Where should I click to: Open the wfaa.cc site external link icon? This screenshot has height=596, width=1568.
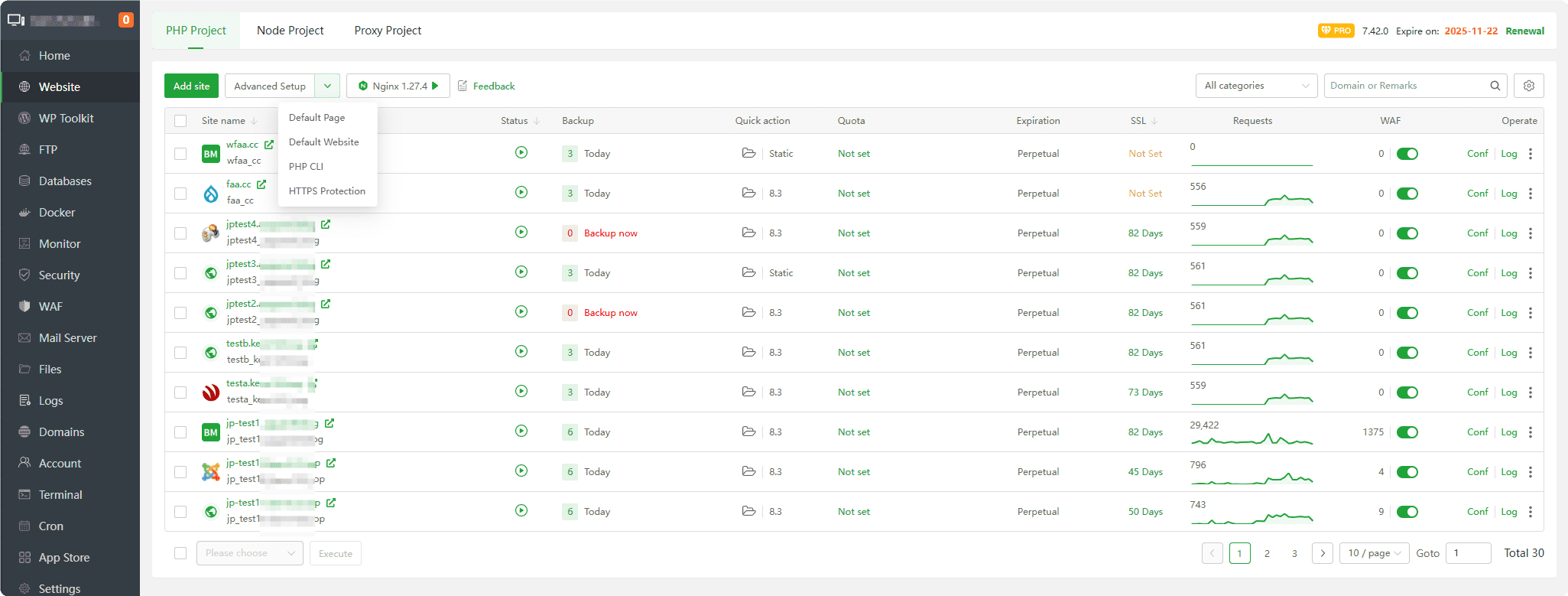268,145
